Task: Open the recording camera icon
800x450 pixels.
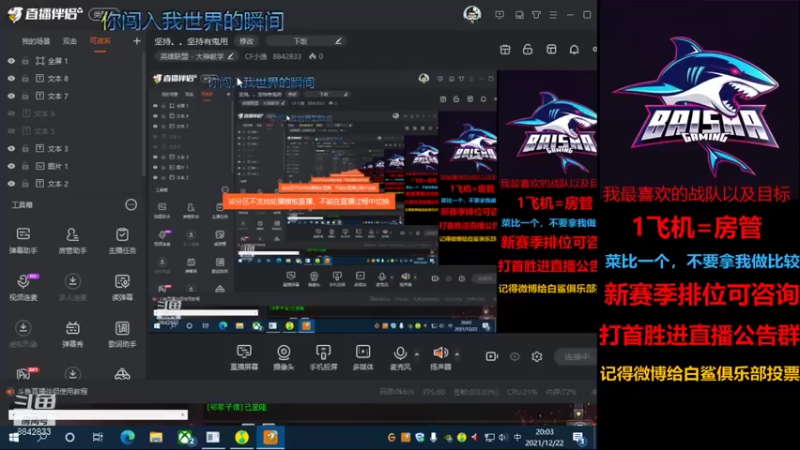Action: point(491,356)
